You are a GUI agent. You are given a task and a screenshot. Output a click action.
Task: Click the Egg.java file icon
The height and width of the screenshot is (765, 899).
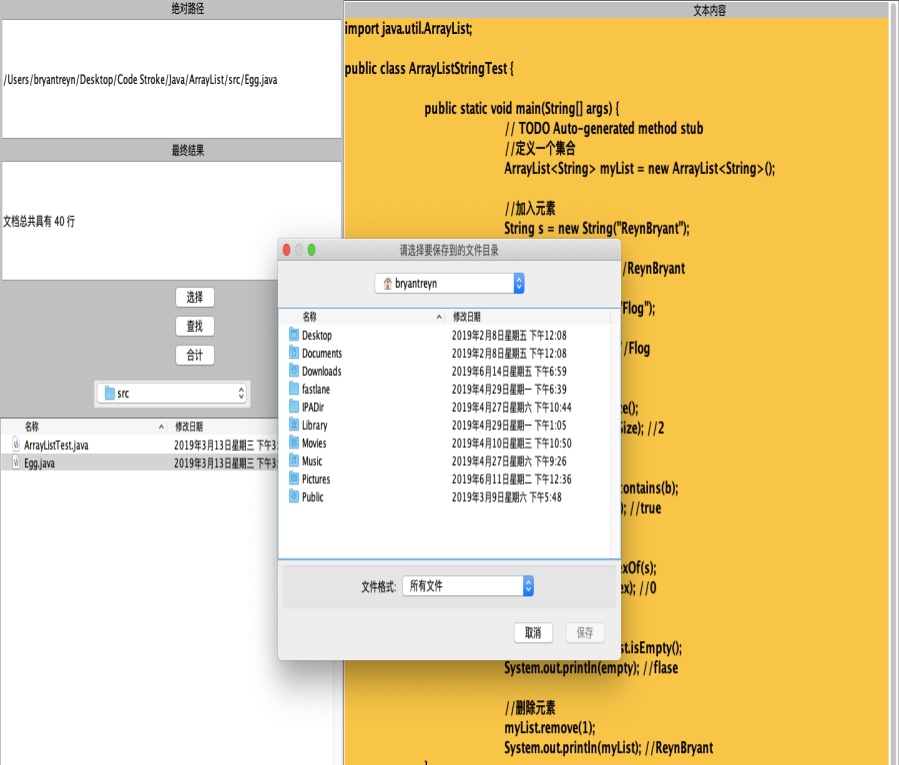16,463
